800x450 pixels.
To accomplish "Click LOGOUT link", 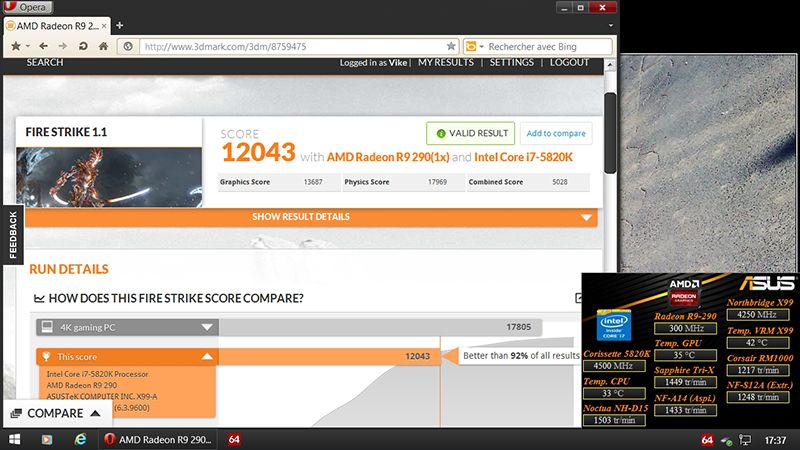I will coord(569,62).
